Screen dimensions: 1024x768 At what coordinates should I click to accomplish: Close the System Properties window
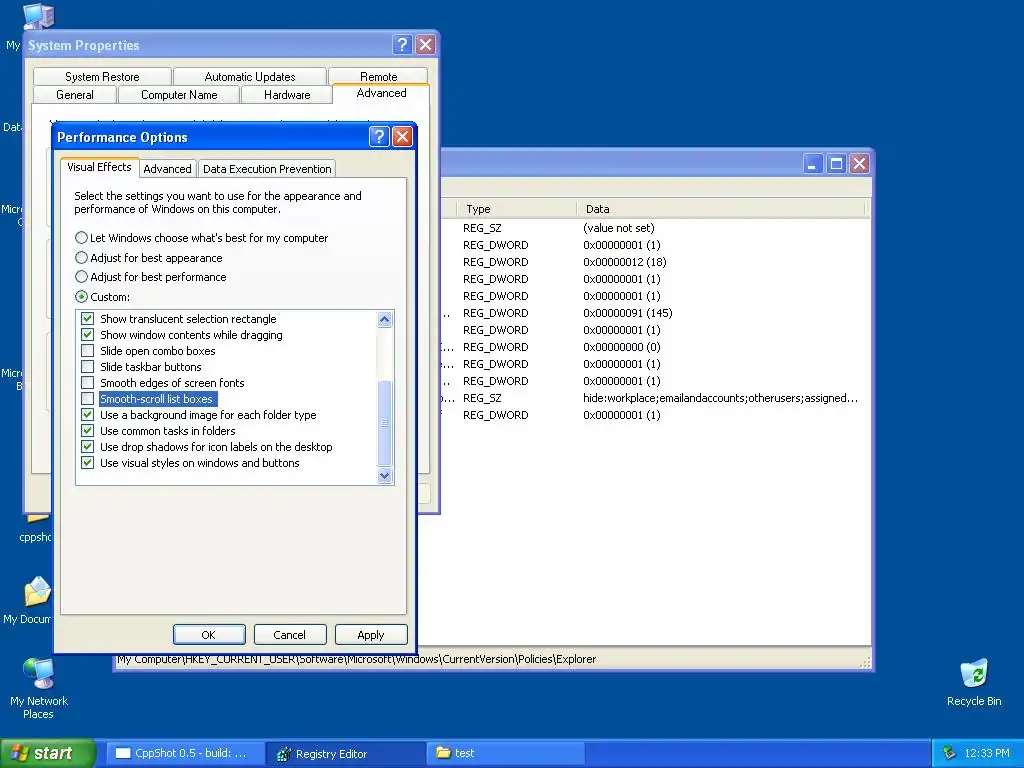point(425,44)
